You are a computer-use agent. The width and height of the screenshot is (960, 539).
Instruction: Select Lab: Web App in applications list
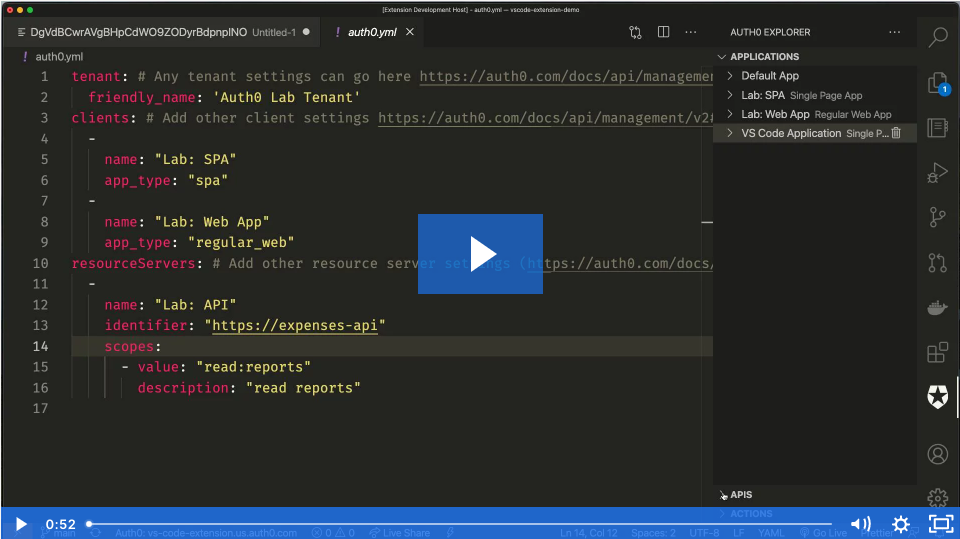tap(775, 114)
